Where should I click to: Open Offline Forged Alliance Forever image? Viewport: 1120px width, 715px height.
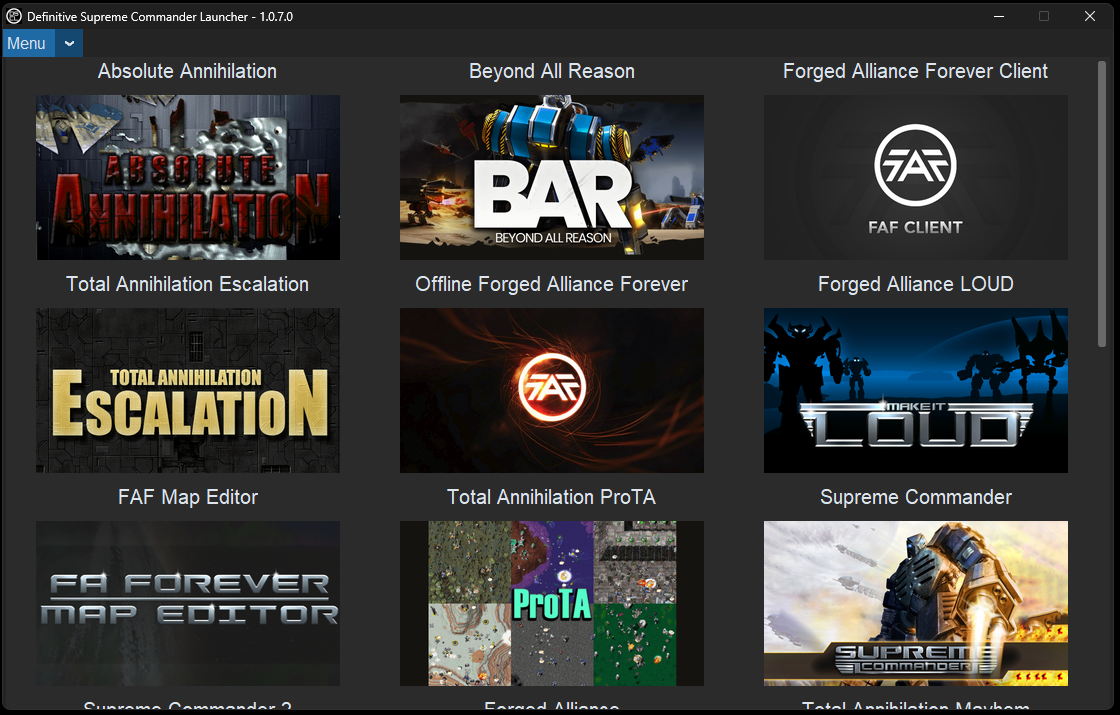551,390
